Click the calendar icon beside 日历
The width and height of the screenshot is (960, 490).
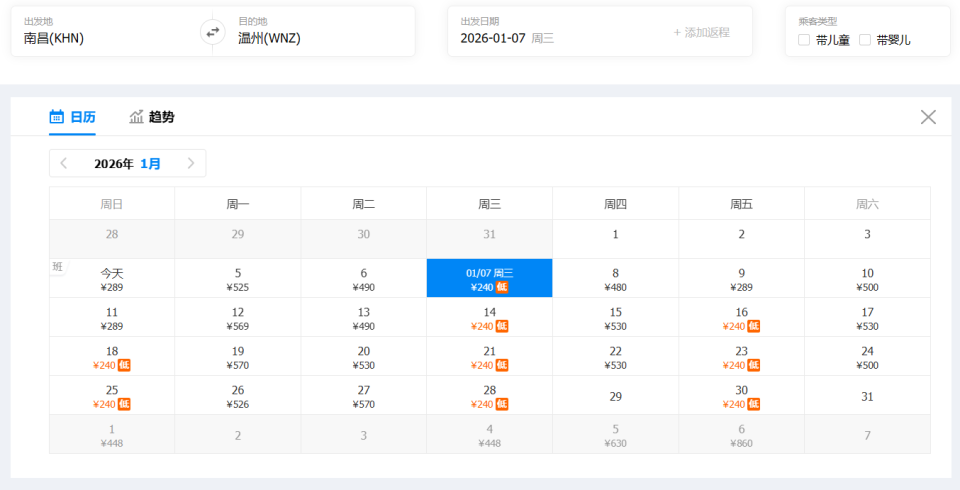tap(57, 117)
